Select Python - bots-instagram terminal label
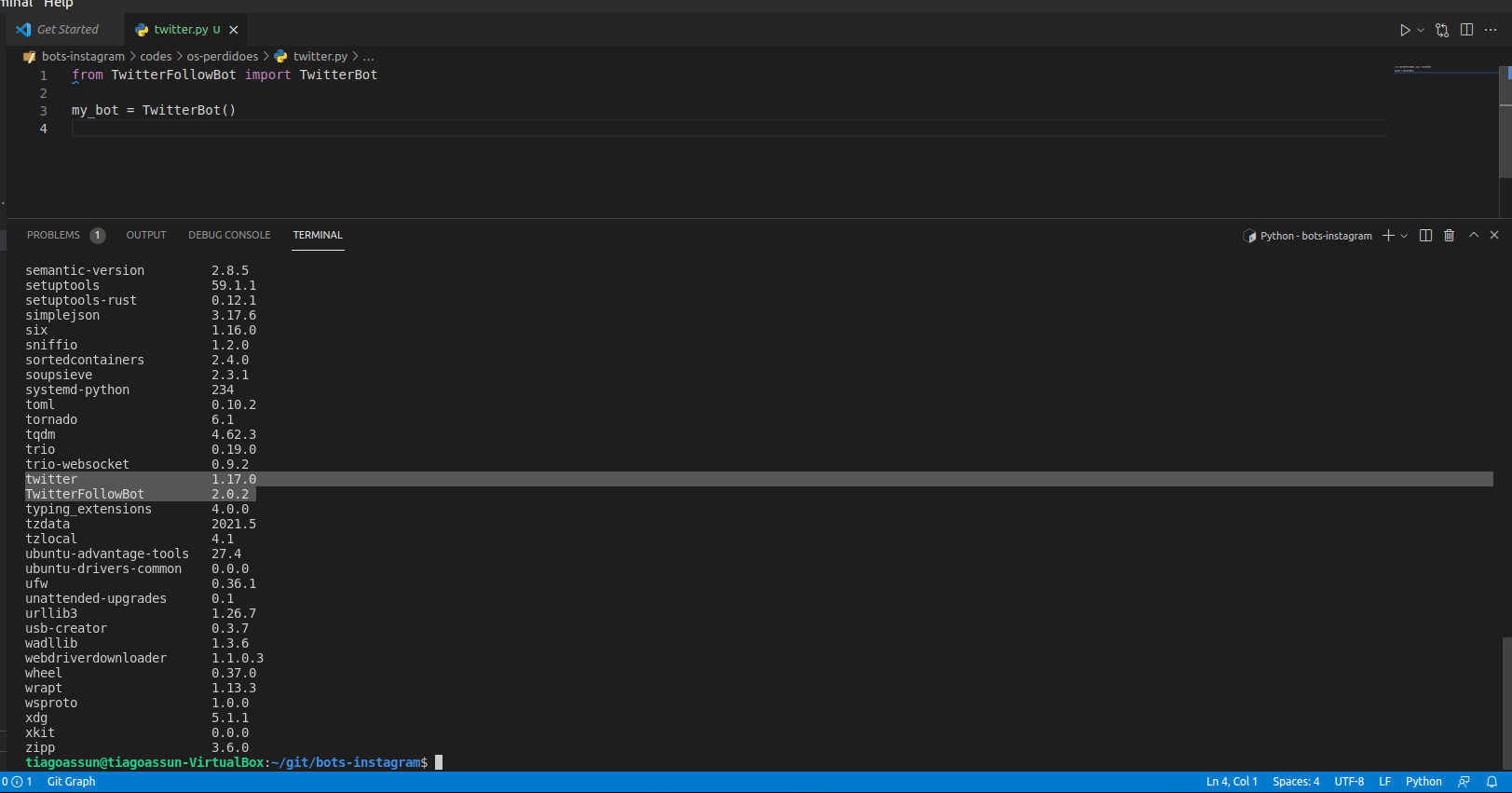This screenshot has width=1512, height=793. 1308,236
